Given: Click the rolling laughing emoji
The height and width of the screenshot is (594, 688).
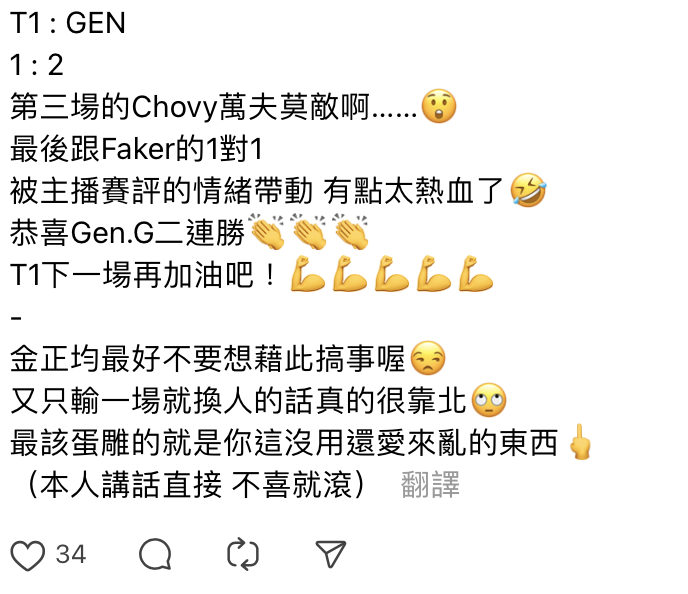Looking at the screenshot, I should pyautogui.click(x=528, y=190).
